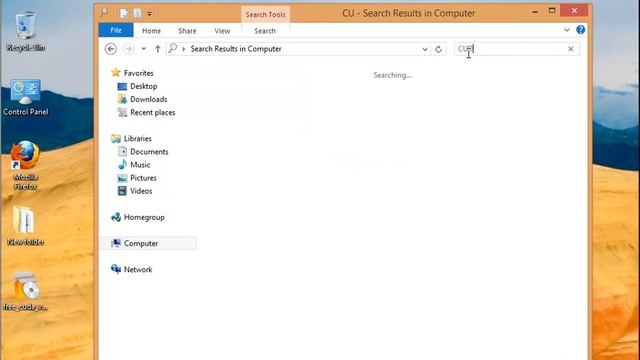Screen dimensions: 640x360
Task: Minimize the Explorer window
Action: (x=535, y=12)
